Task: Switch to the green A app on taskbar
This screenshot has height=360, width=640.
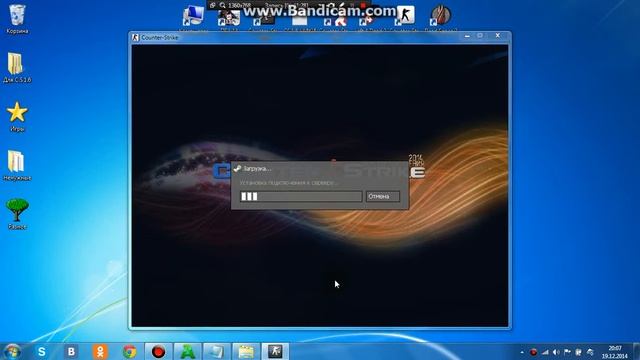Action: (x=188, y=351)
